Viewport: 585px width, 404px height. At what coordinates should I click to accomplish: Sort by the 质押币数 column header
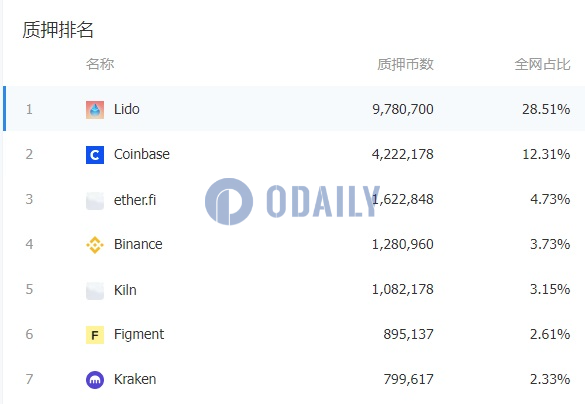405,64
